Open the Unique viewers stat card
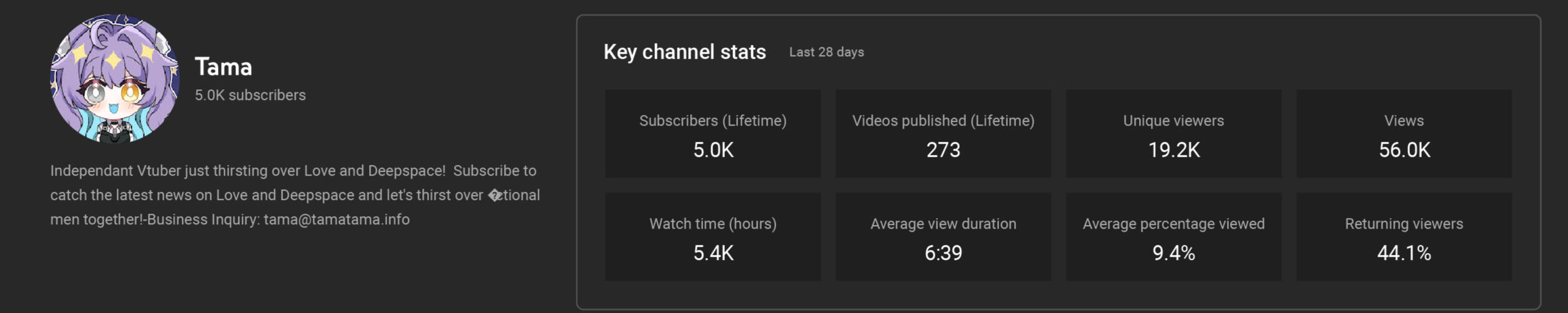The height and width of the screenshot is (313, 1568). pos(1173,133)
